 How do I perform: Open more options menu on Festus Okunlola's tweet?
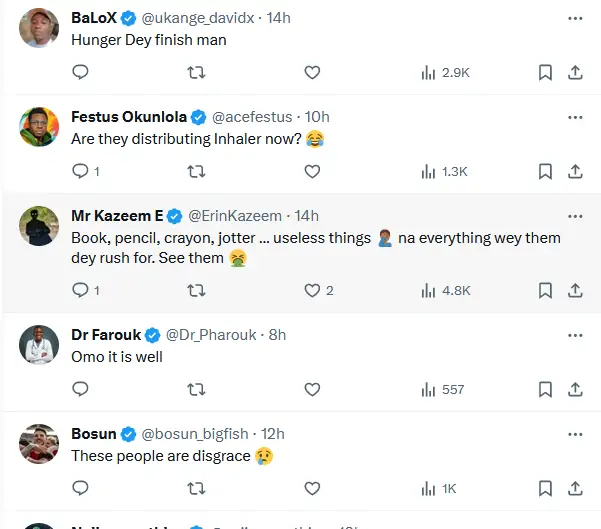coord(575,116)
